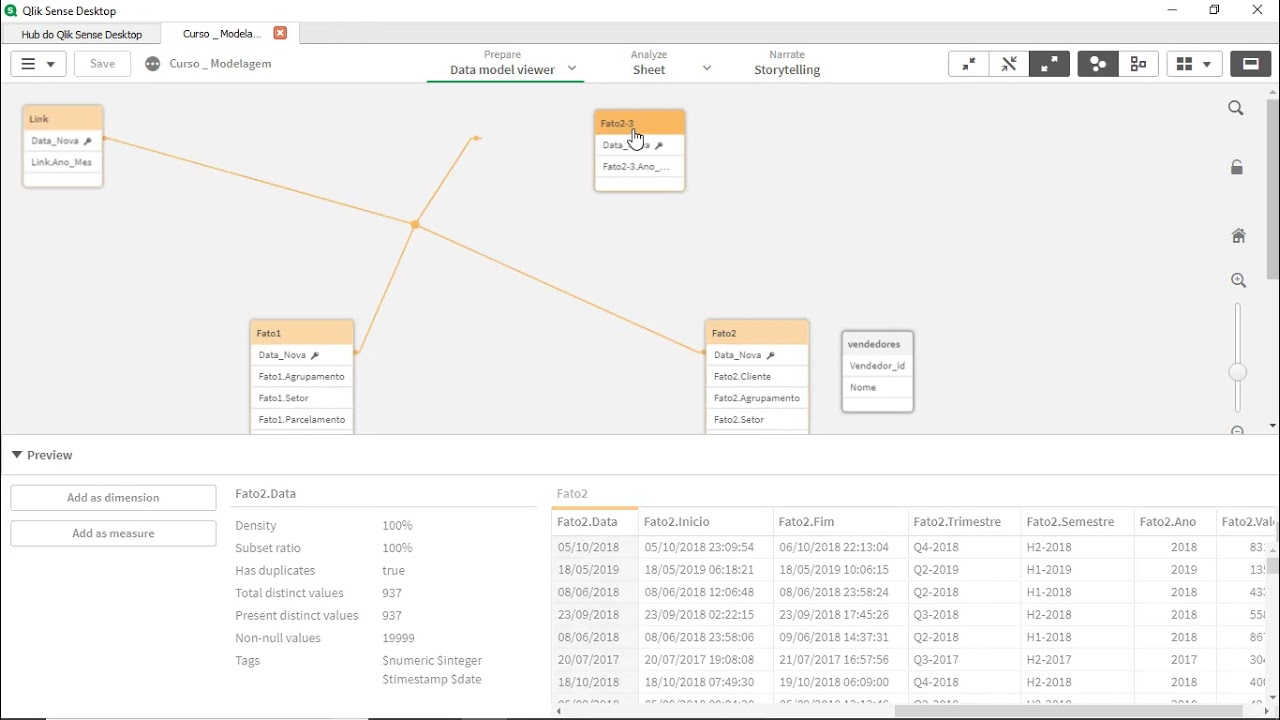Click the Q2-2019 cell

click(965, 570)
